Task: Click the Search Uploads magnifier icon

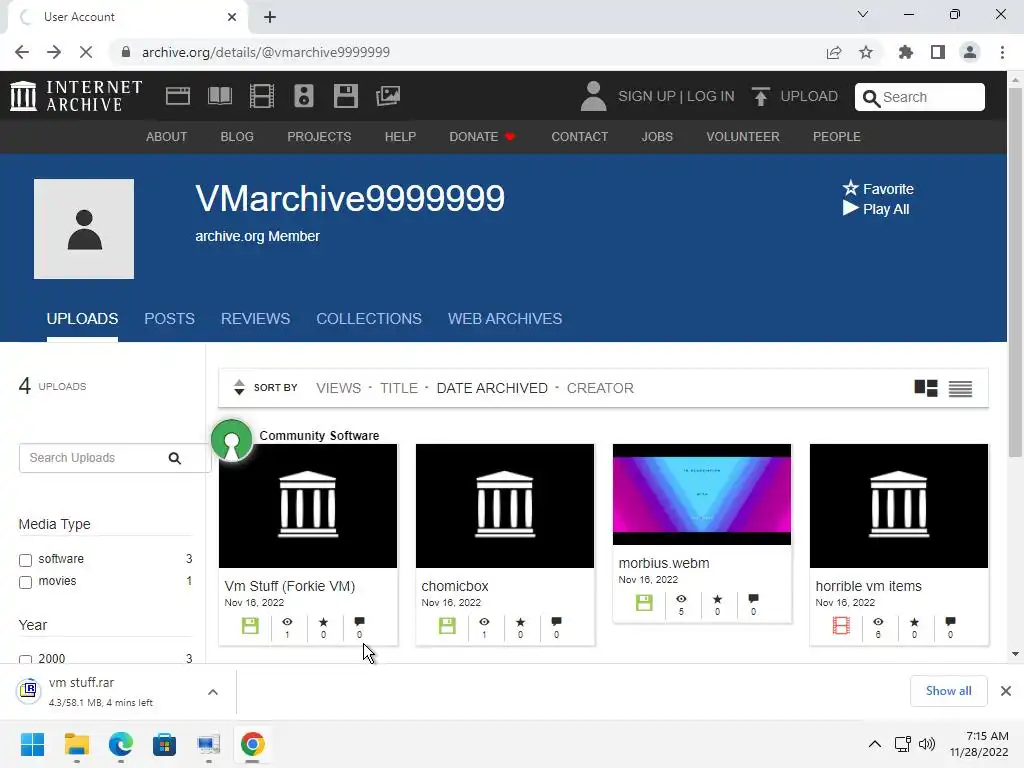Action: 174,458
